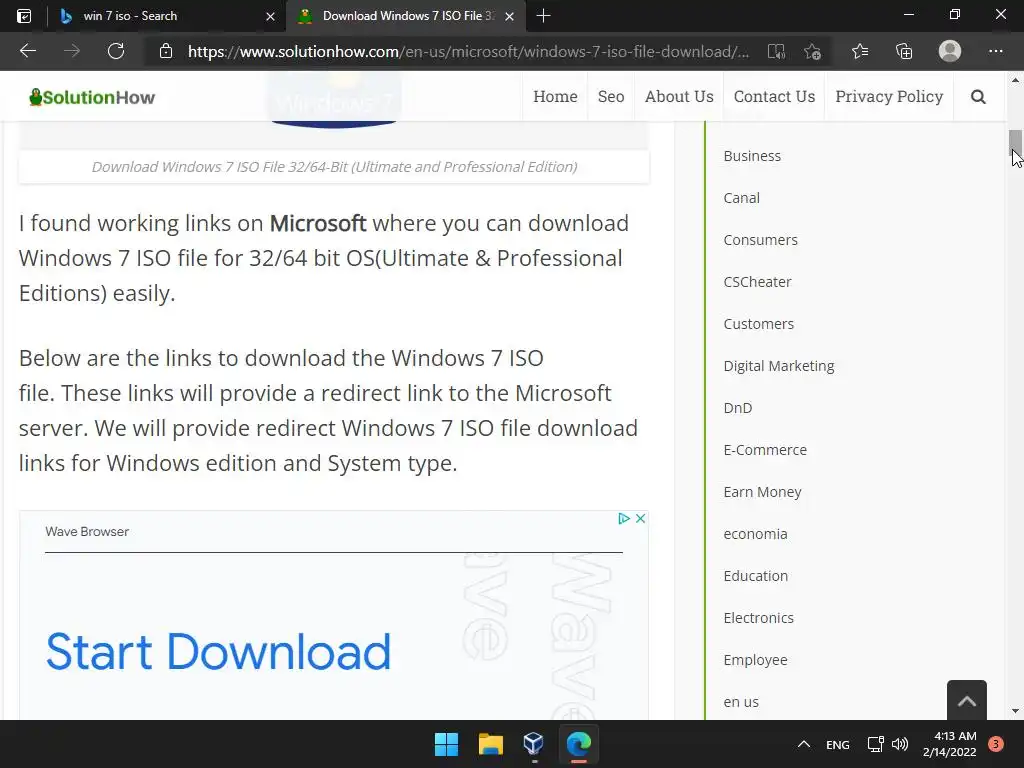Viewport: 1024px width, 768px height.
Task: Click Start Download in the ad
Action: pos(218,652)
